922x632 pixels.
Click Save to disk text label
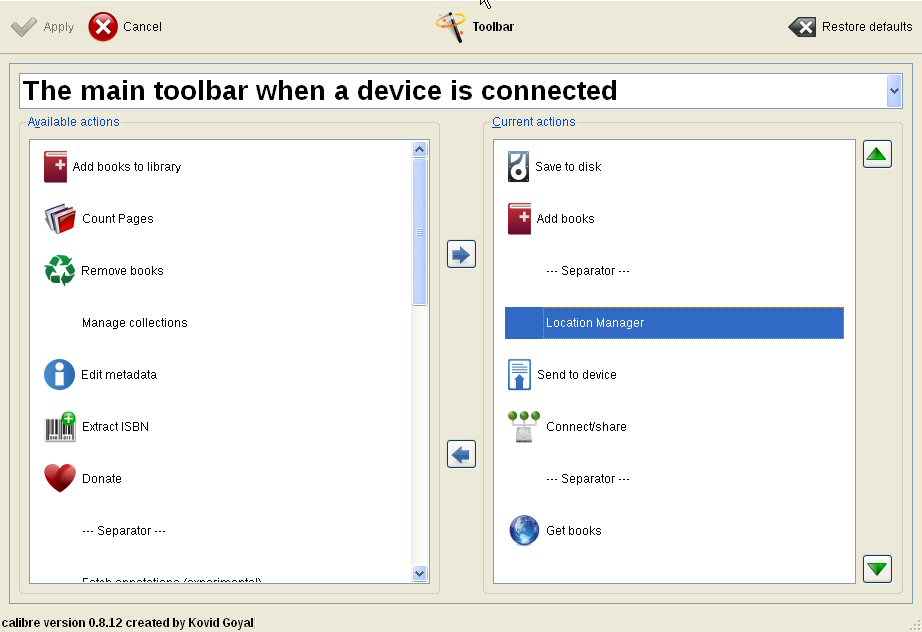pyautogui.click(x=568, y=167)
